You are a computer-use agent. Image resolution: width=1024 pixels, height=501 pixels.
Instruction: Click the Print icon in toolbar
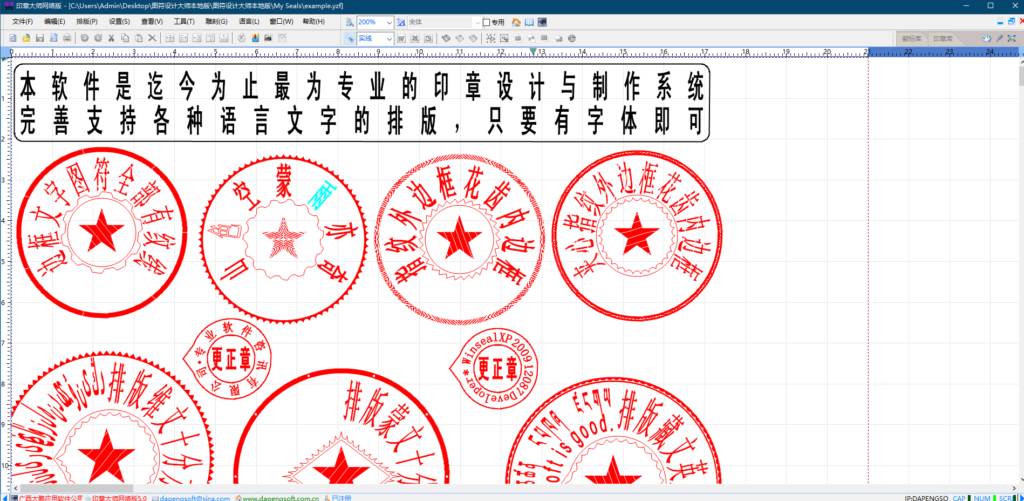click(66, 38)
